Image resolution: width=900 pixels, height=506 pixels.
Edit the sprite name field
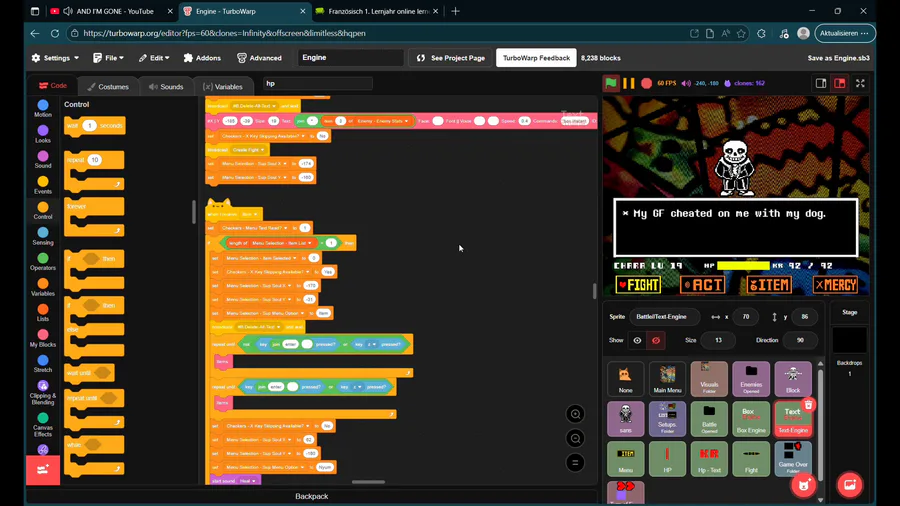tap(665, 317)
